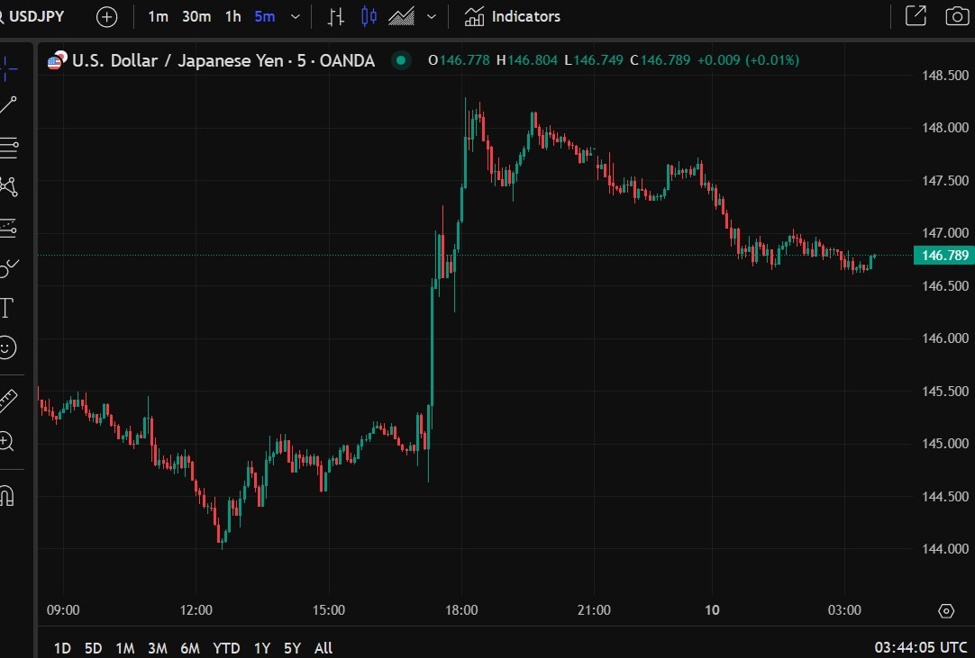The height and width of the screenshot is (658, 975).
Task: Choose the Text annotation tool
Action: click(8, 307)
